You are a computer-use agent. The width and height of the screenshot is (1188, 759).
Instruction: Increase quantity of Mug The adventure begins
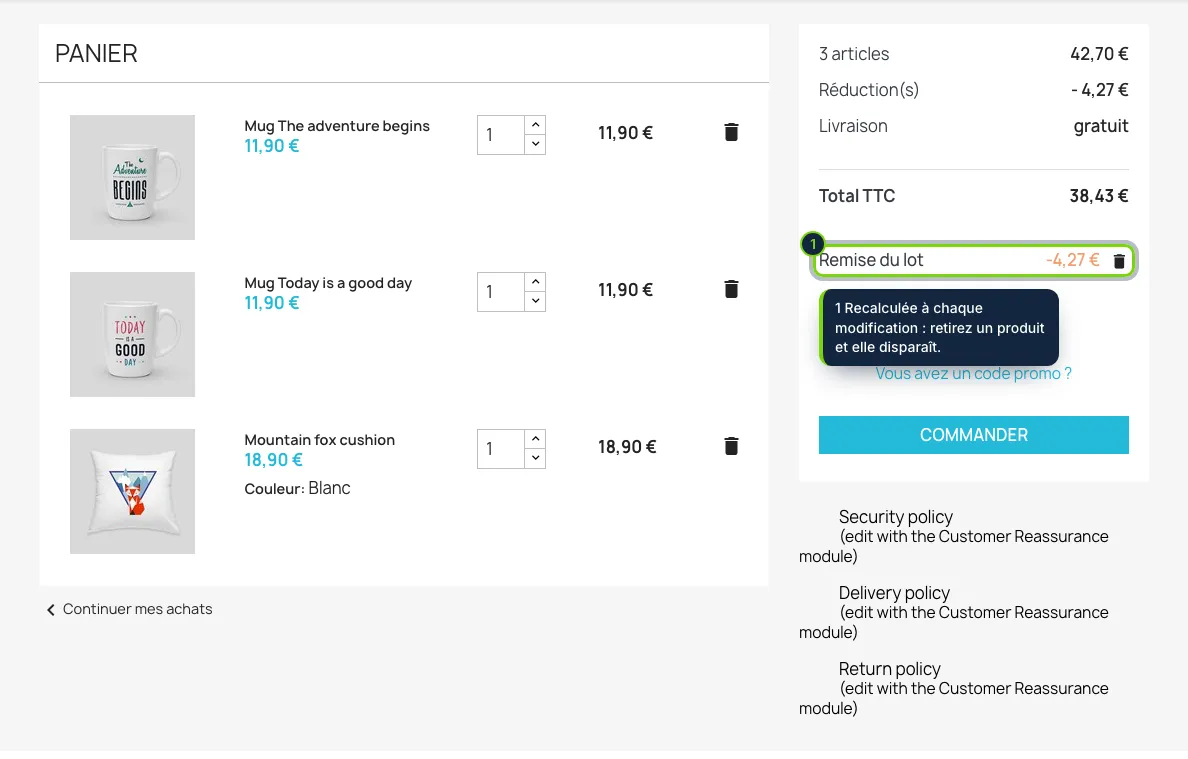coord(535,125)
